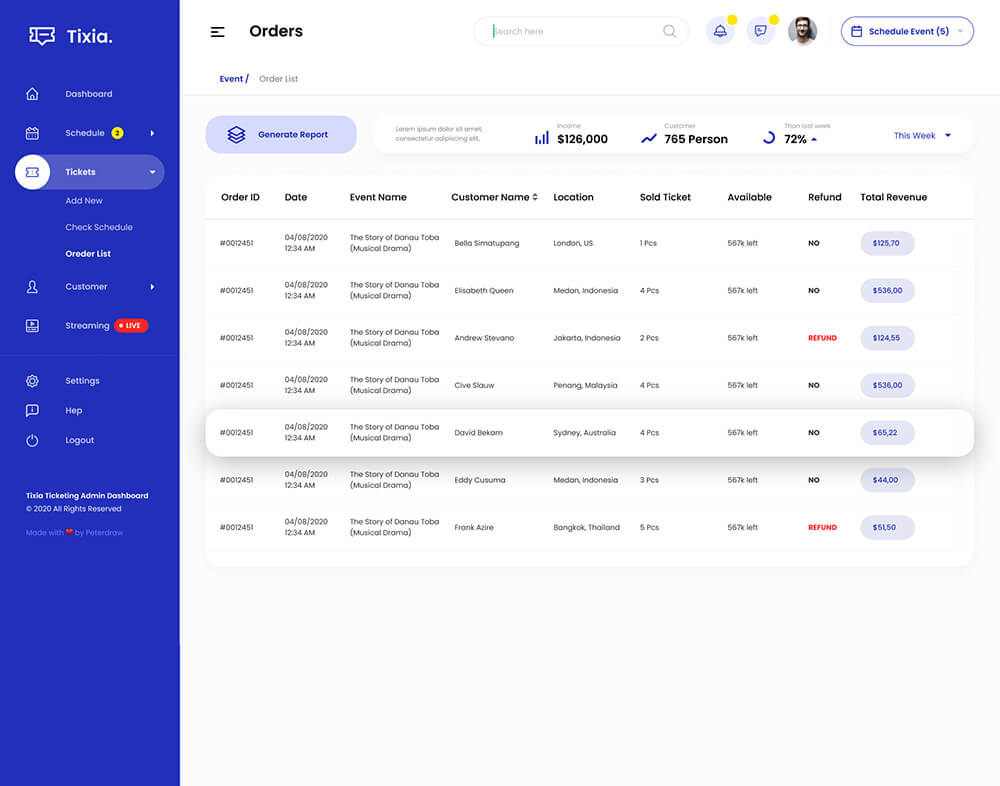Click the Streaming play icon in sidebar
This screenshot has width=1000, height=786.
[32, 325]
